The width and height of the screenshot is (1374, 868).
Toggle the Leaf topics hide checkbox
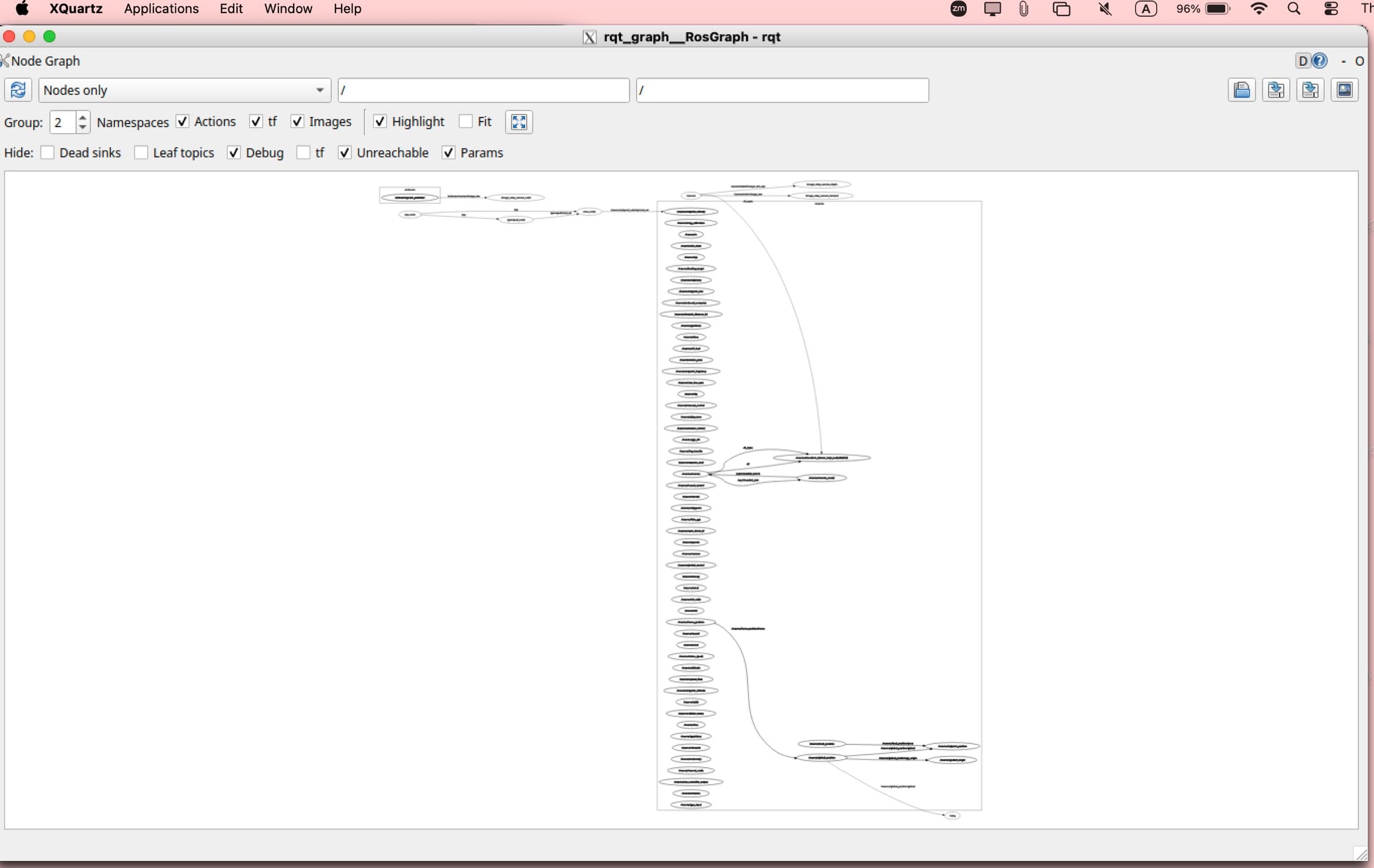tap(141, 152)
